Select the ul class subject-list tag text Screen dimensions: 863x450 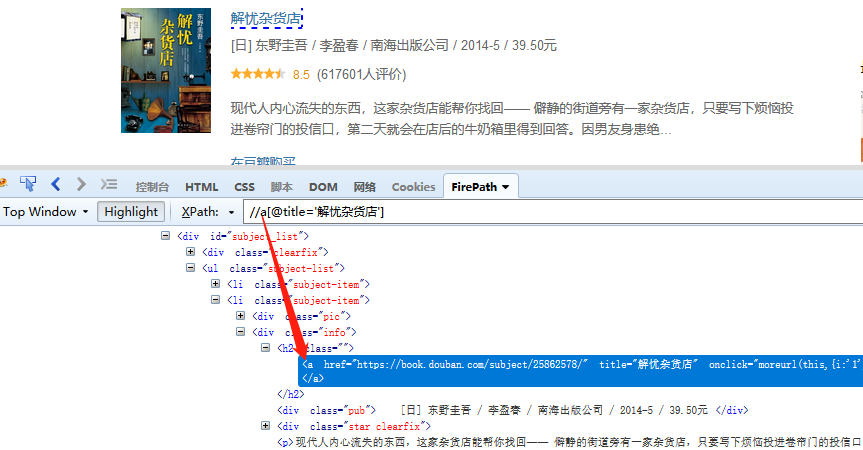point(273,268)
